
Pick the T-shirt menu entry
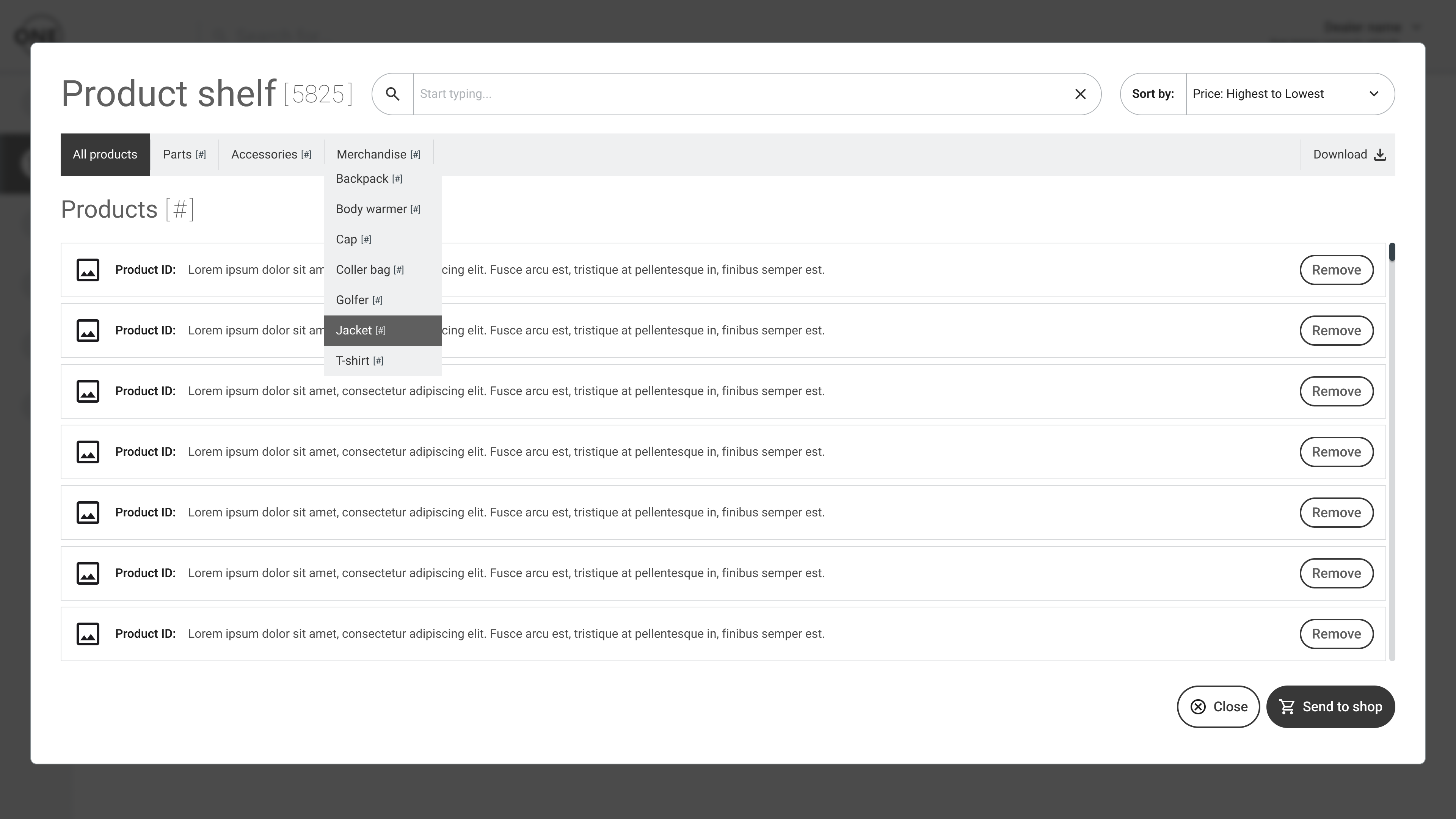(359, 361)
